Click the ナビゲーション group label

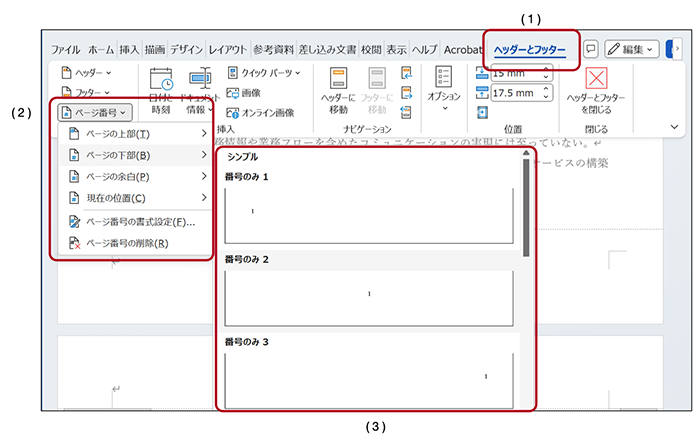coord(367,129)
